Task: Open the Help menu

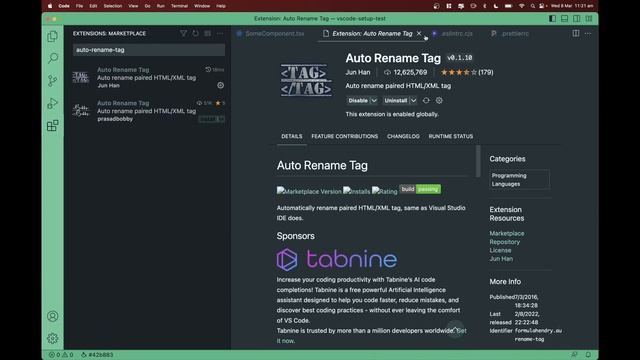Action: pyautogui.click(x=221, y=6)
